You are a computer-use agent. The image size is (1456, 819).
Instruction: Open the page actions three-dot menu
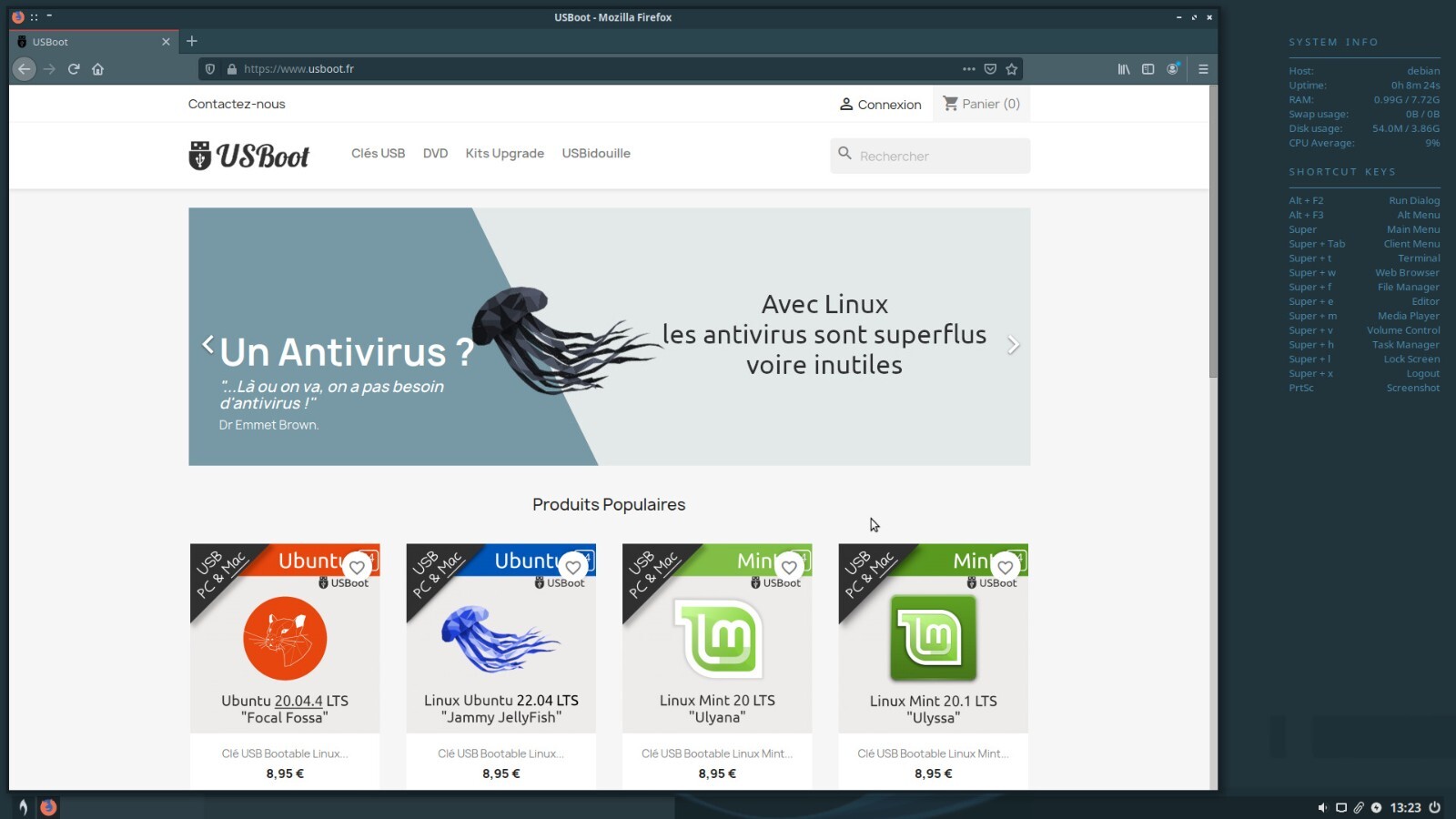(x=968, y=69)
